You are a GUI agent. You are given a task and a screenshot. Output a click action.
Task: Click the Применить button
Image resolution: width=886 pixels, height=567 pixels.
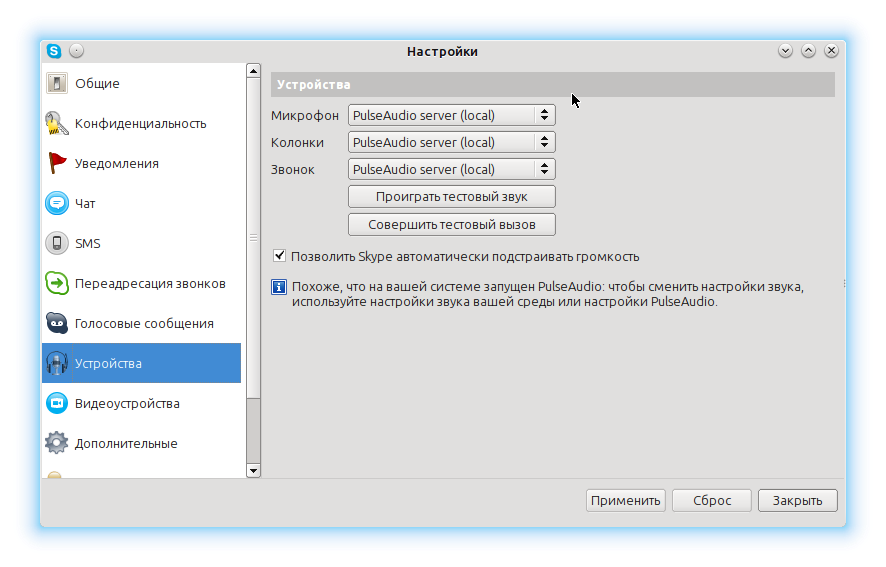[625, 500]
